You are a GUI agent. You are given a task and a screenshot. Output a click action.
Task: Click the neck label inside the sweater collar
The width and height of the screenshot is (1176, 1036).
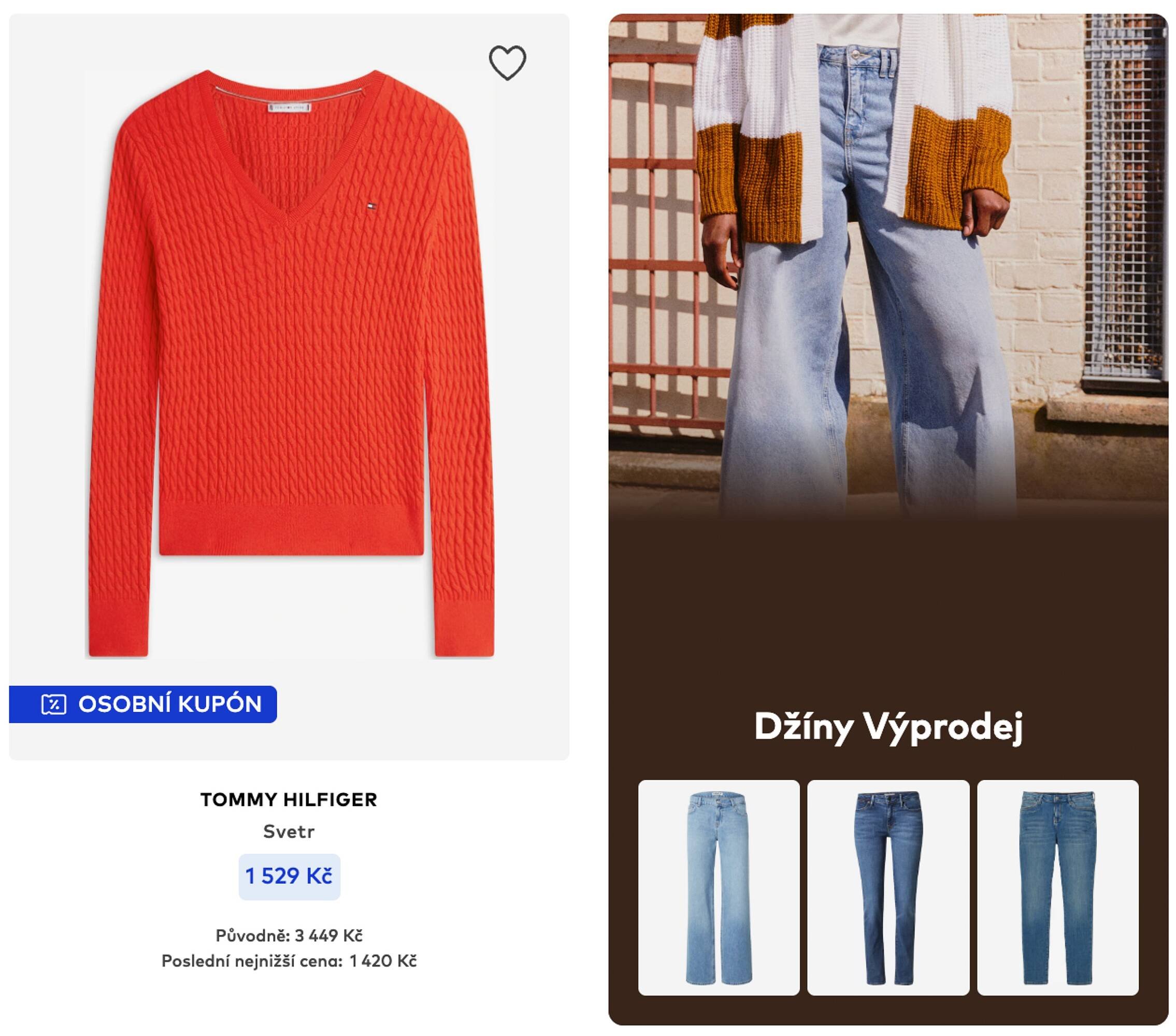(x=291, y=107)
